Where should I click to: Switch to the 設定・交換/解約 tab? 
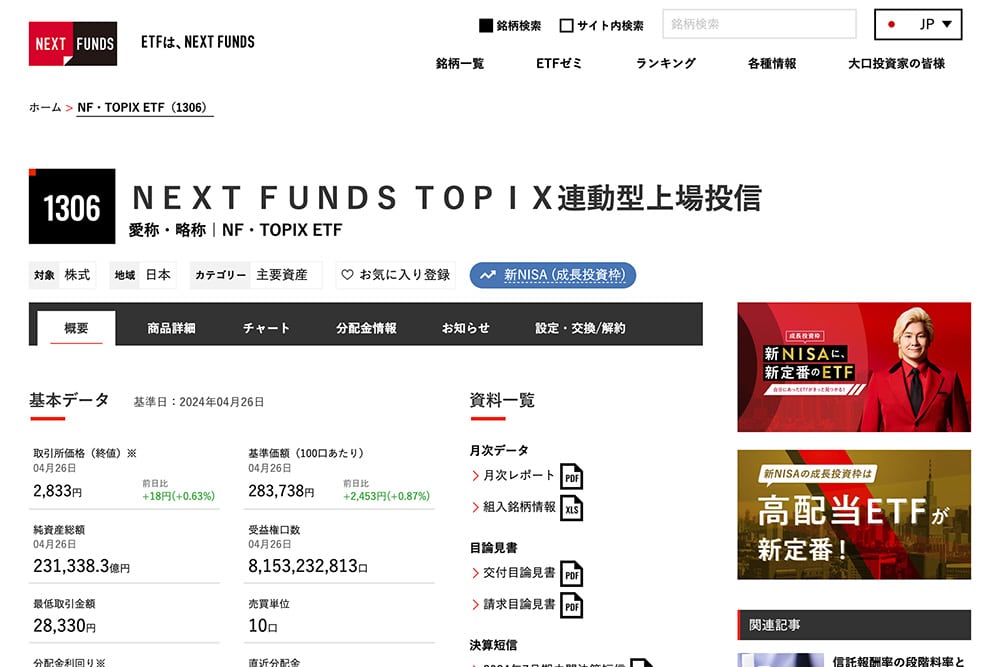coord(580,328)
